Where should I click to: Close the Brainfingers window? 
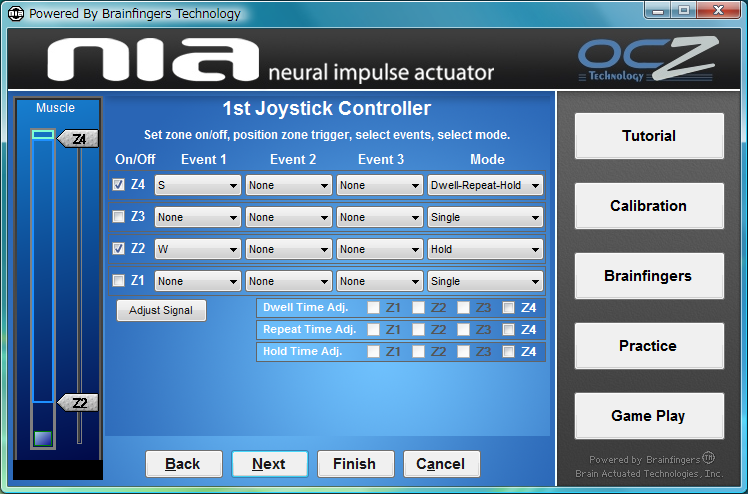tap(718, 10)
